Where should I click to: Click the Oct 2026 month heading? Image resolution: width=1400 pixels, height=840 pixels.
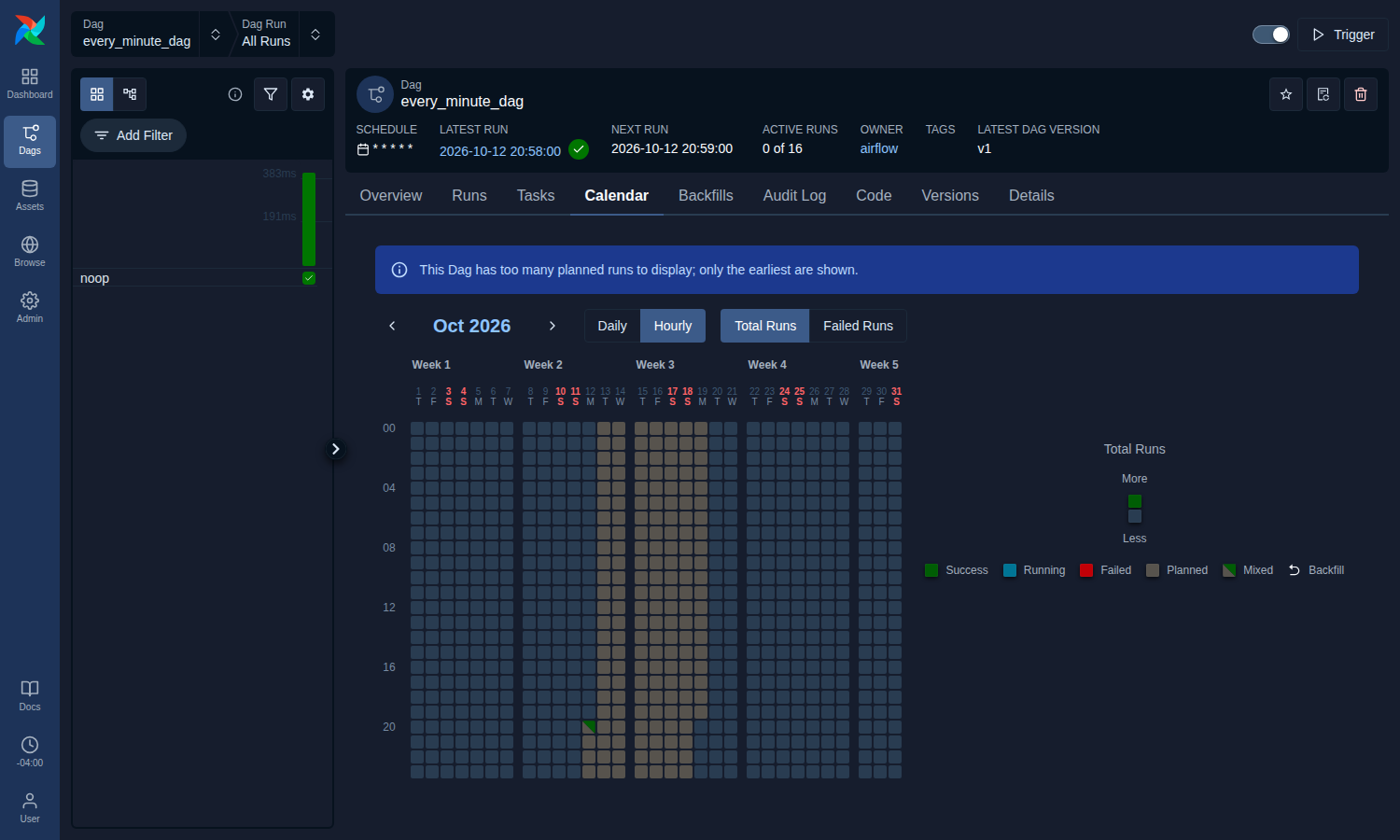point(472,326)
